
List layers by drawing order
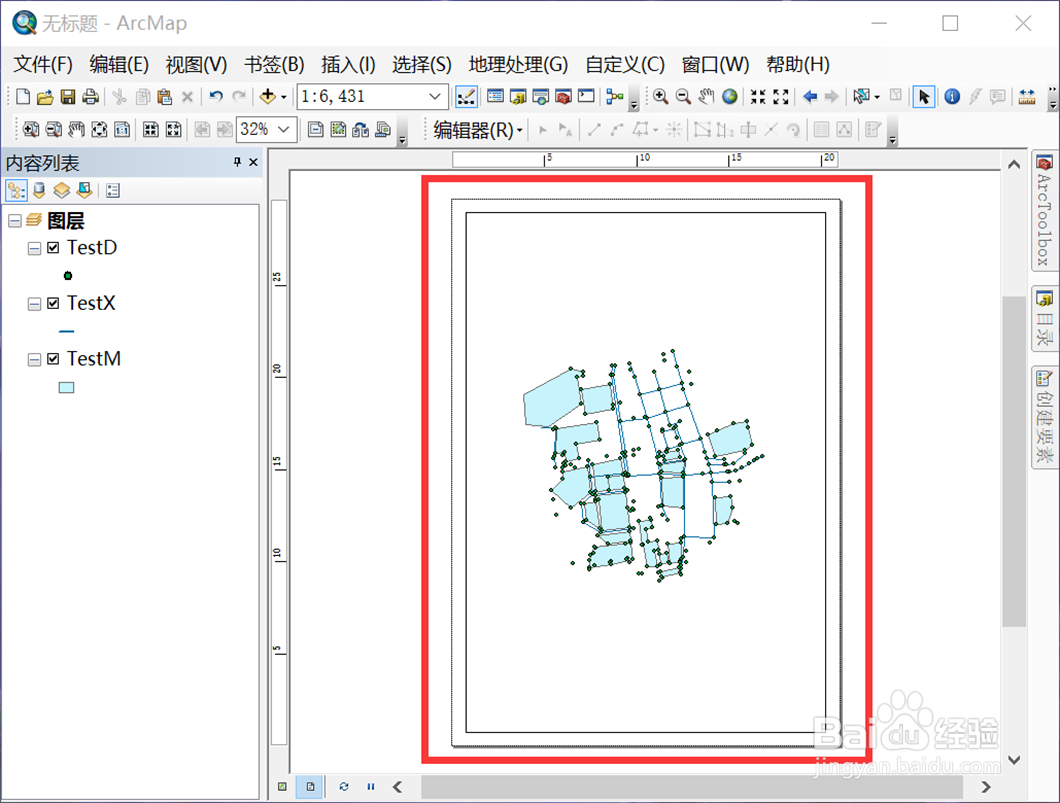(x=16, y=191)
